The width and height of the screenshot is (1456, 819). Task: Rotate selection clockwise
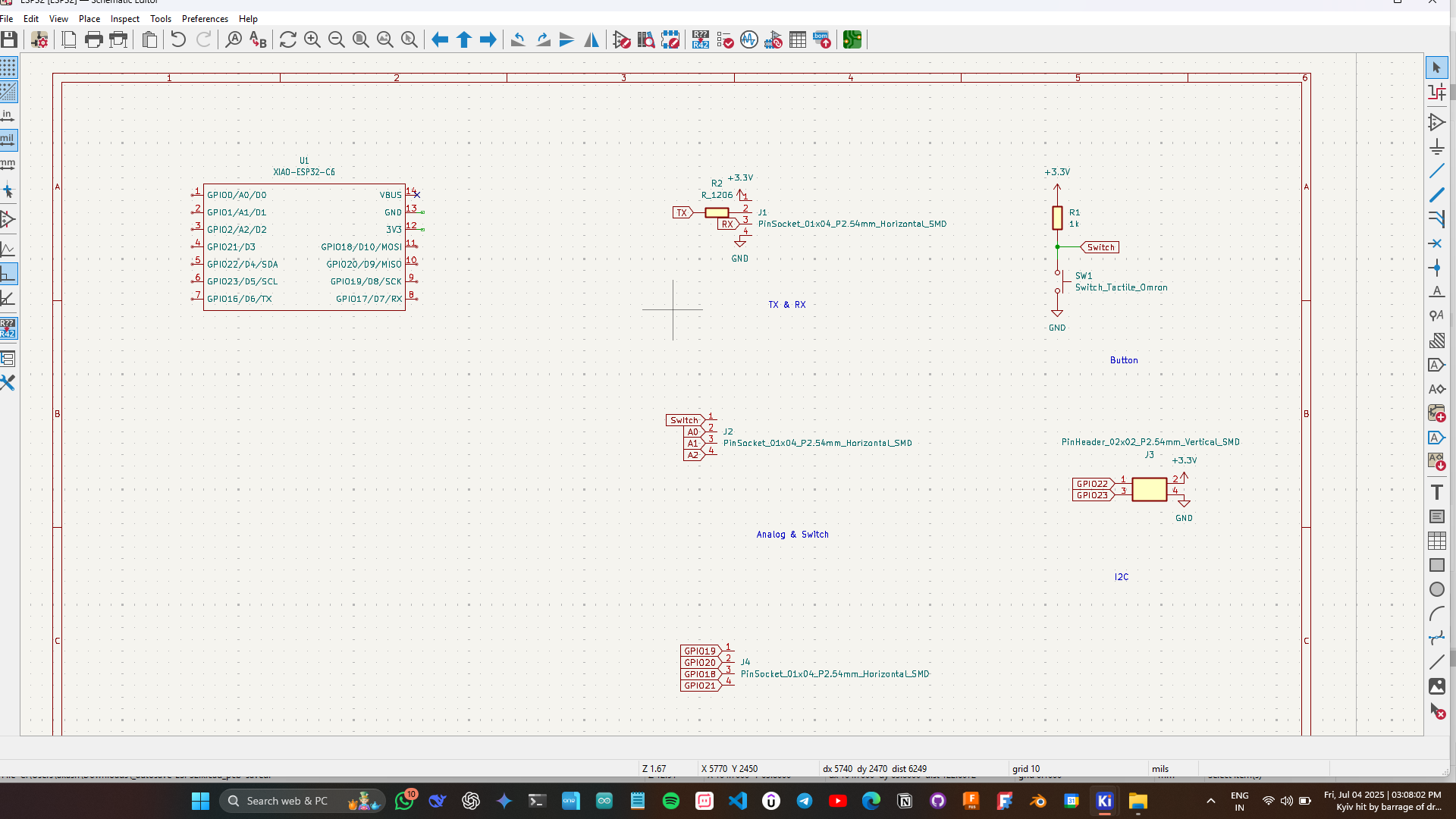click(543, 39)
